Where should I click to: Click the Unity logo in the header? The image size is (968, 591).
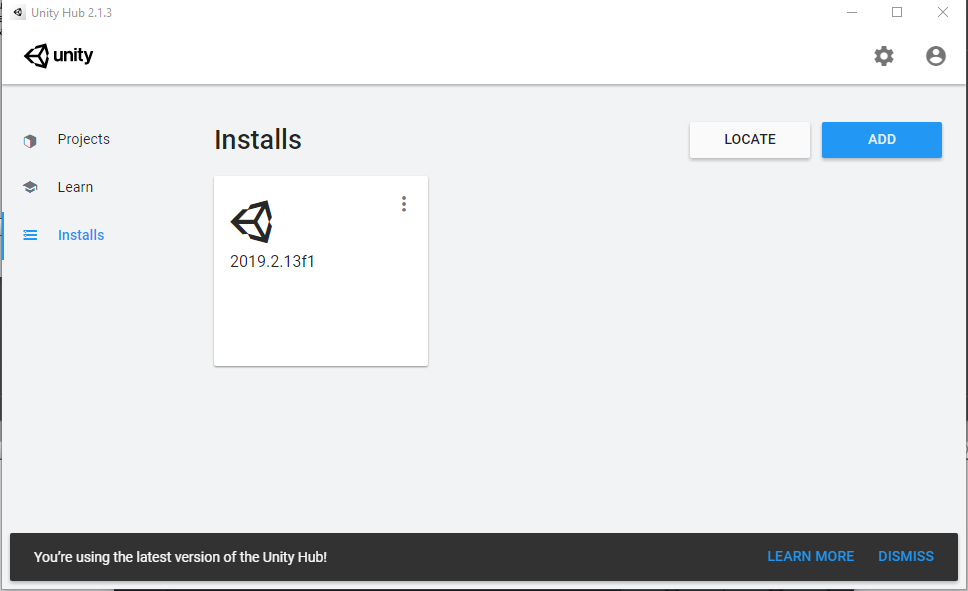pos(57,55)
